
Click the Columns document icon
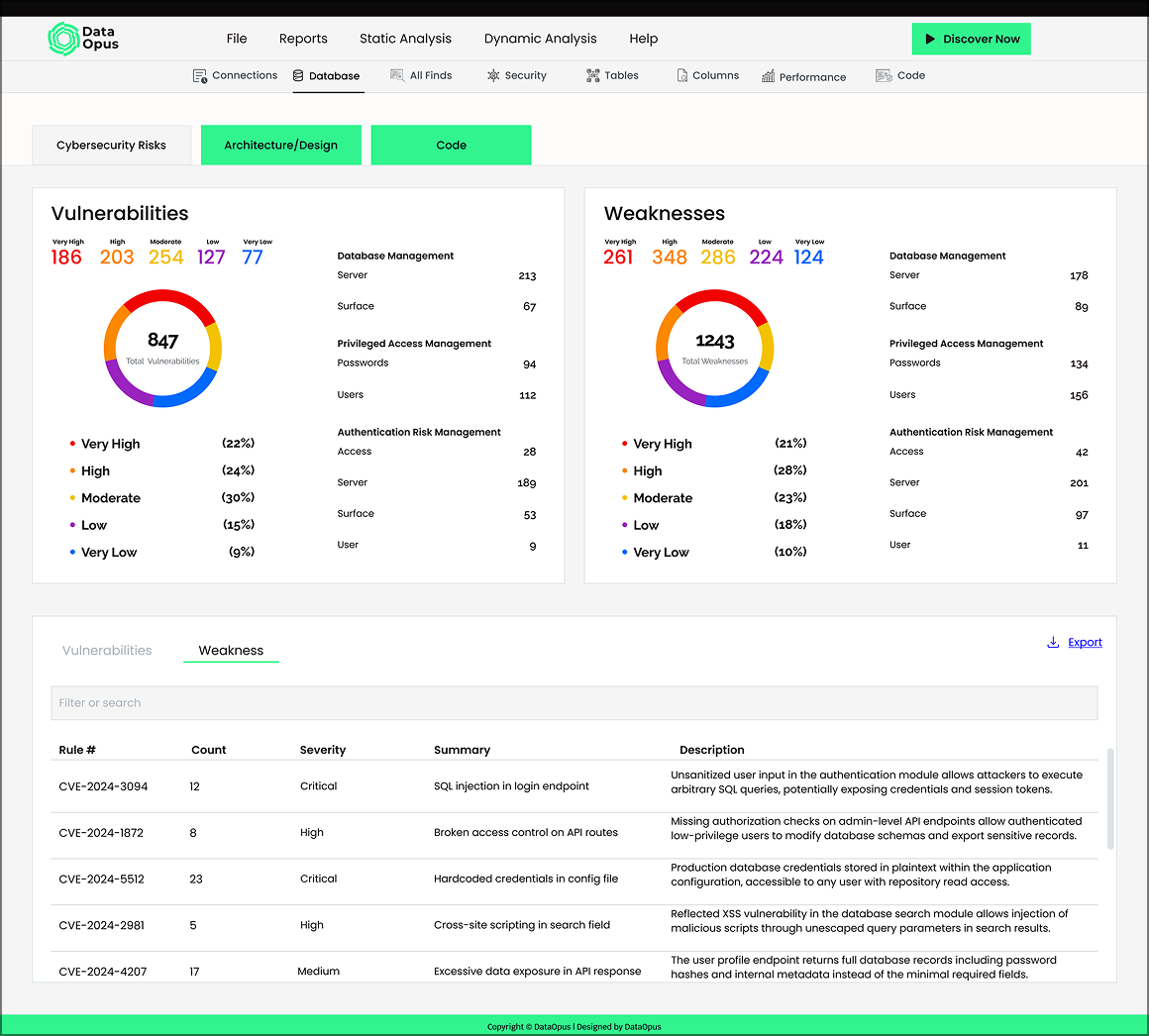(682, 75)
